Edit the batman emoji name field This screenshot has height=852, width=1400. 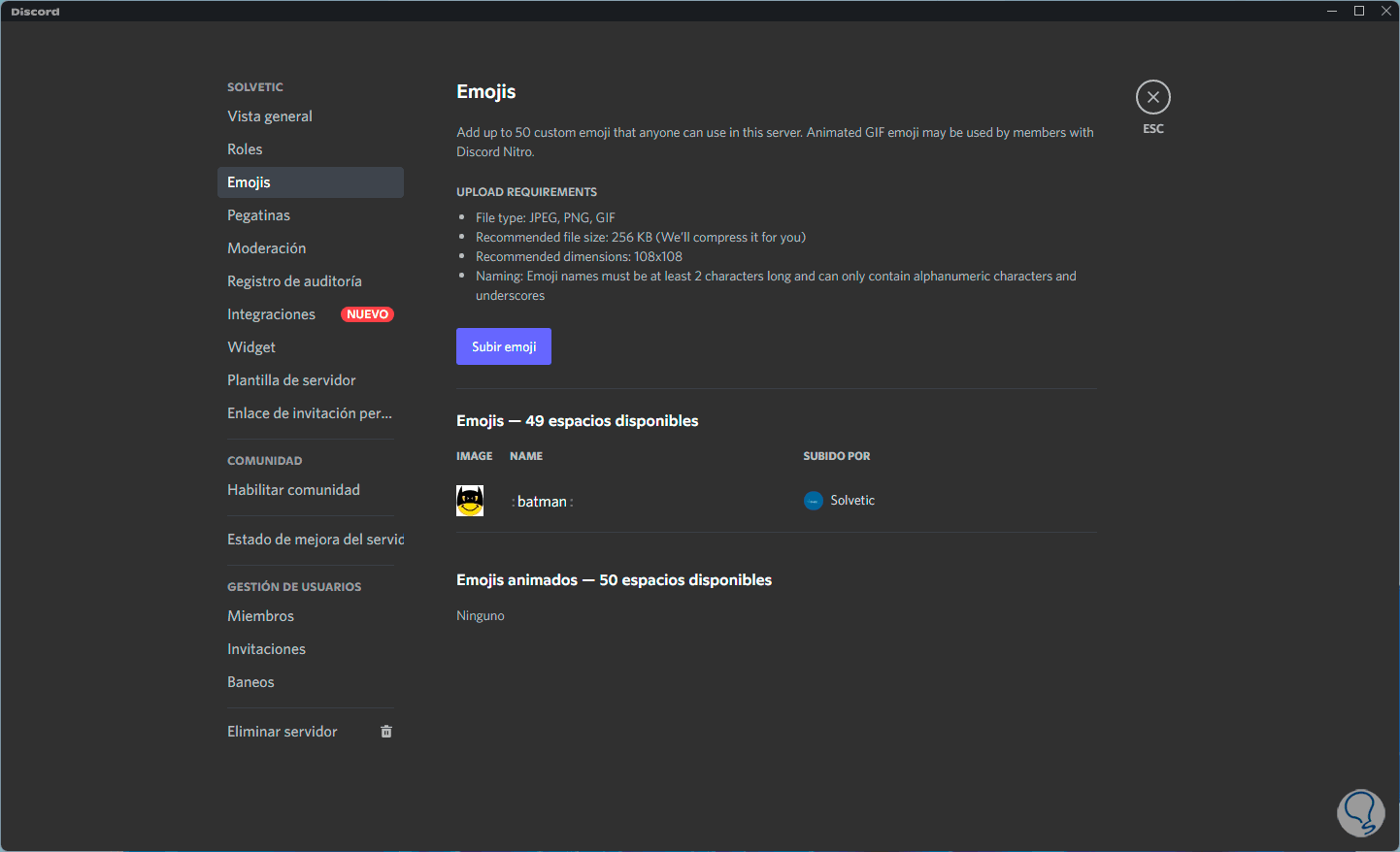[542, 502]
